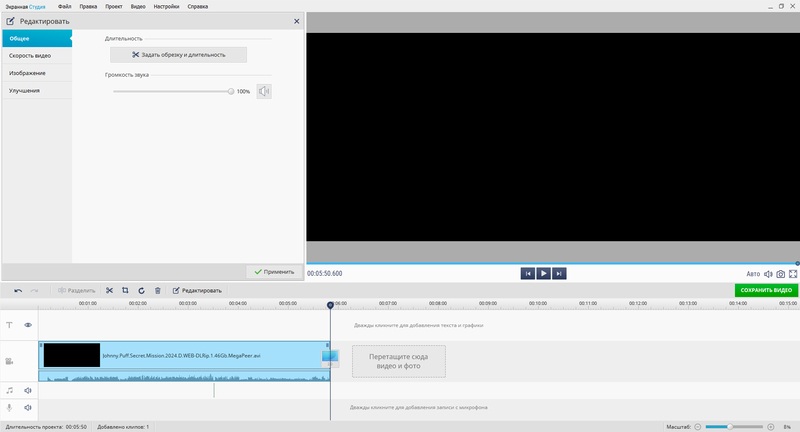Screen dimensions: 800x432
Task: Redo the last action
Action: tap(34, 290)
